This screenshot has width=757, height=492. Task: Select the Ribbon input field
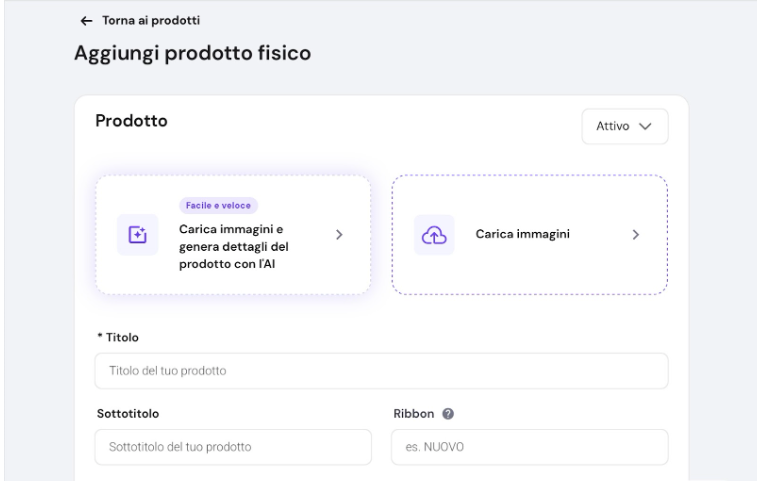click(x=529, y=447)
